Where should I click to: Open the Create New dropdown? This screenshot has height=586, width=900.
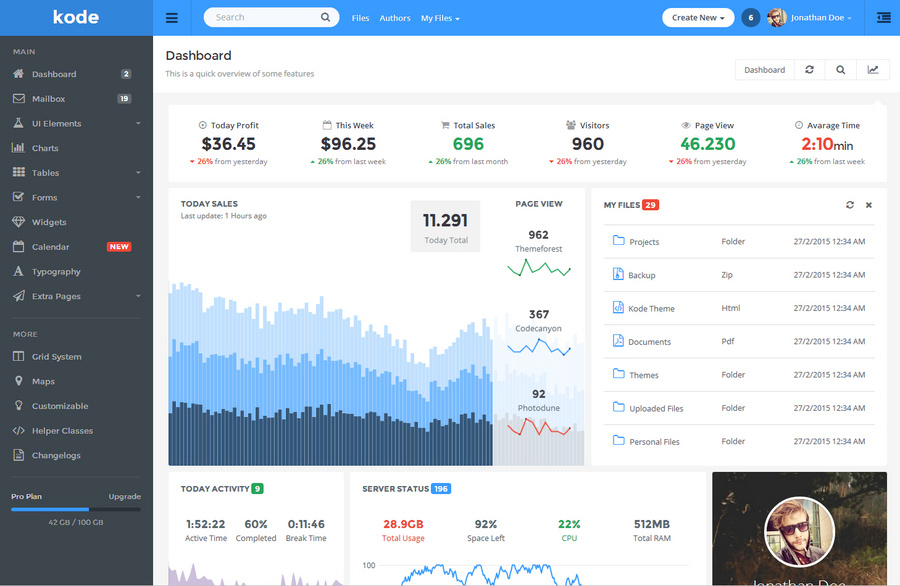[x=698, y=18]
